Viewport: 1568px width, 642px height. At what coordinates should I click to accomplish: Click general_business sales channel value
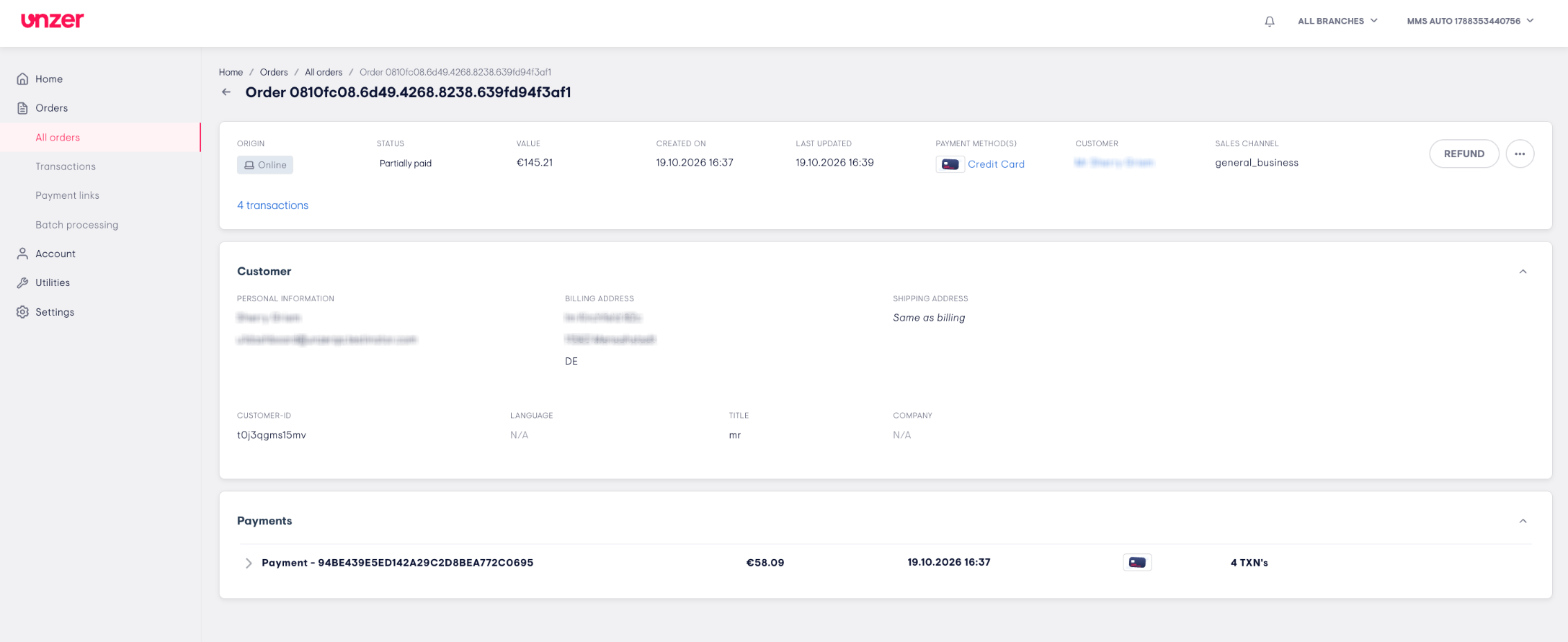point(1257,163)
